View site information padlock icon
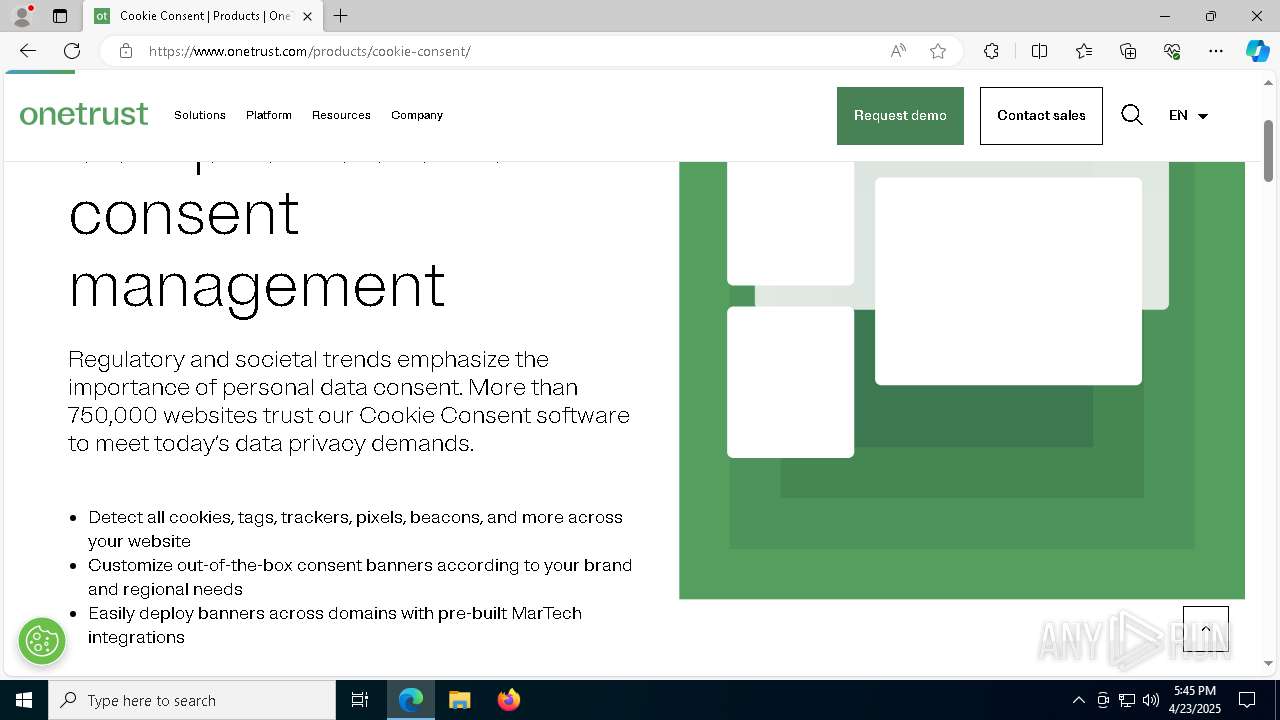 [x=126, y=51]
